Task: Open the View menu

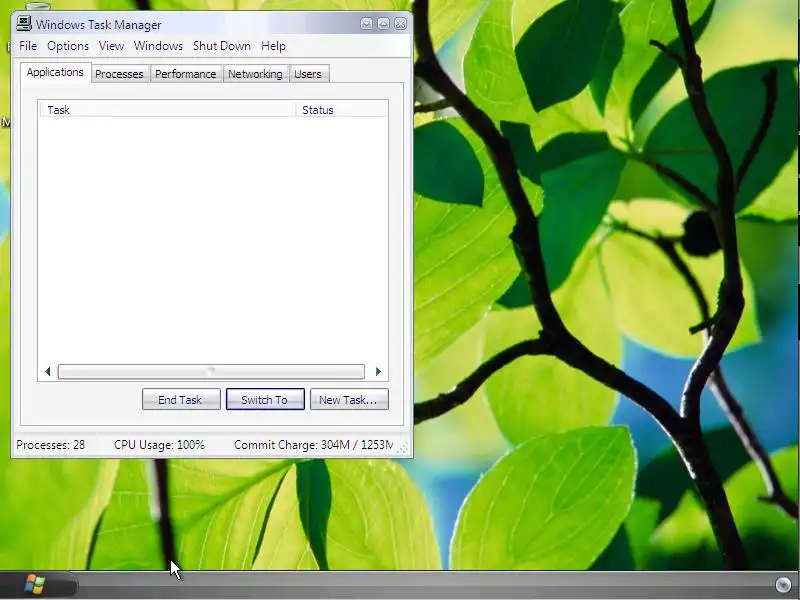Action: point(111,46)
